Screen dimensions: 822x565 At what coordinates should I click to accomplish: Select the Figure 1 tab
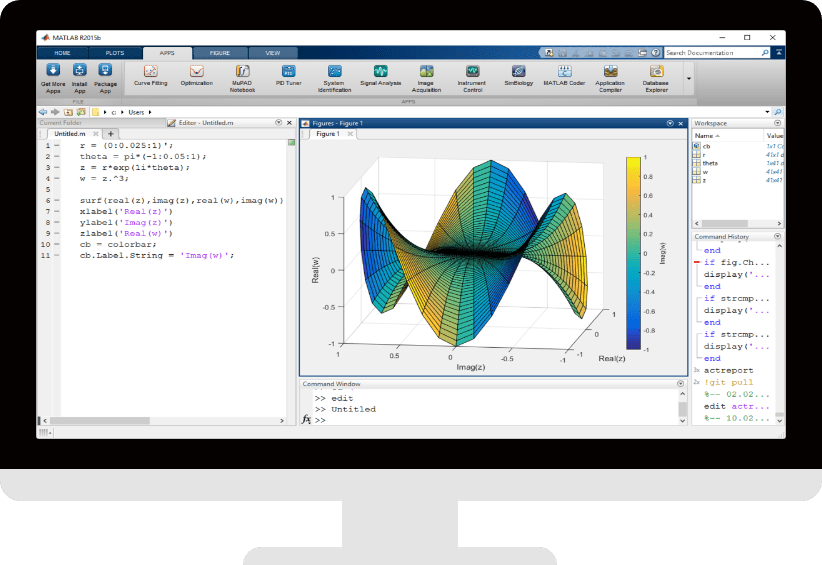tap(328, 134)
